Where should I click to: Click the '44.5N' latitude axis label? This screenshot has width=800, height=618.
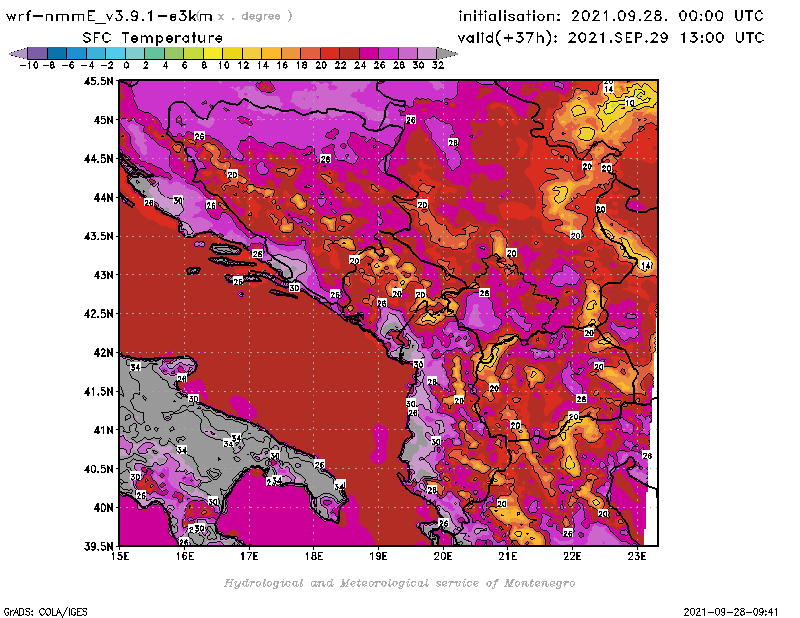(98, 158)
